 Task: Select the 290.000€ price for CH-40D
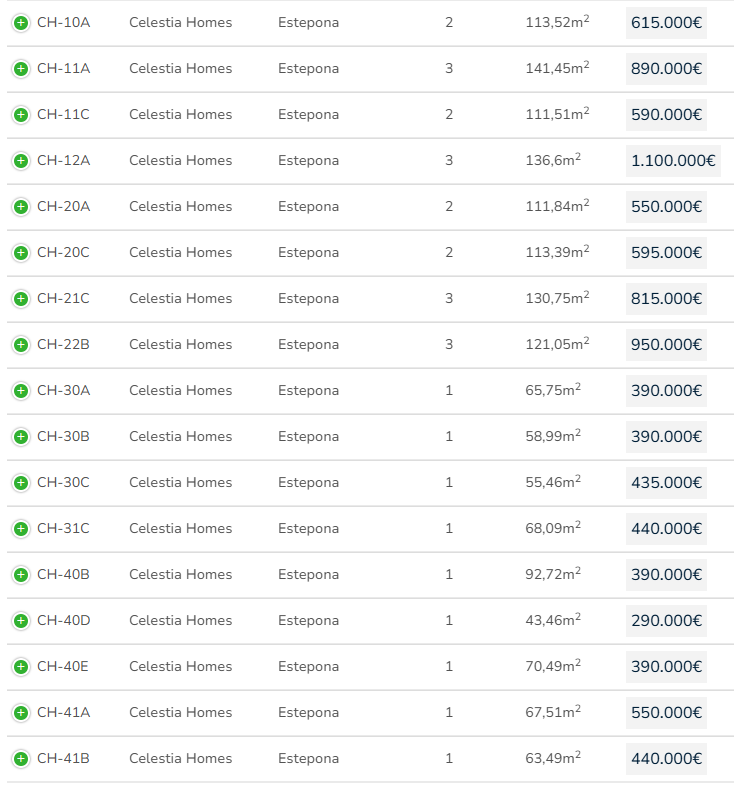pos(666,621)
